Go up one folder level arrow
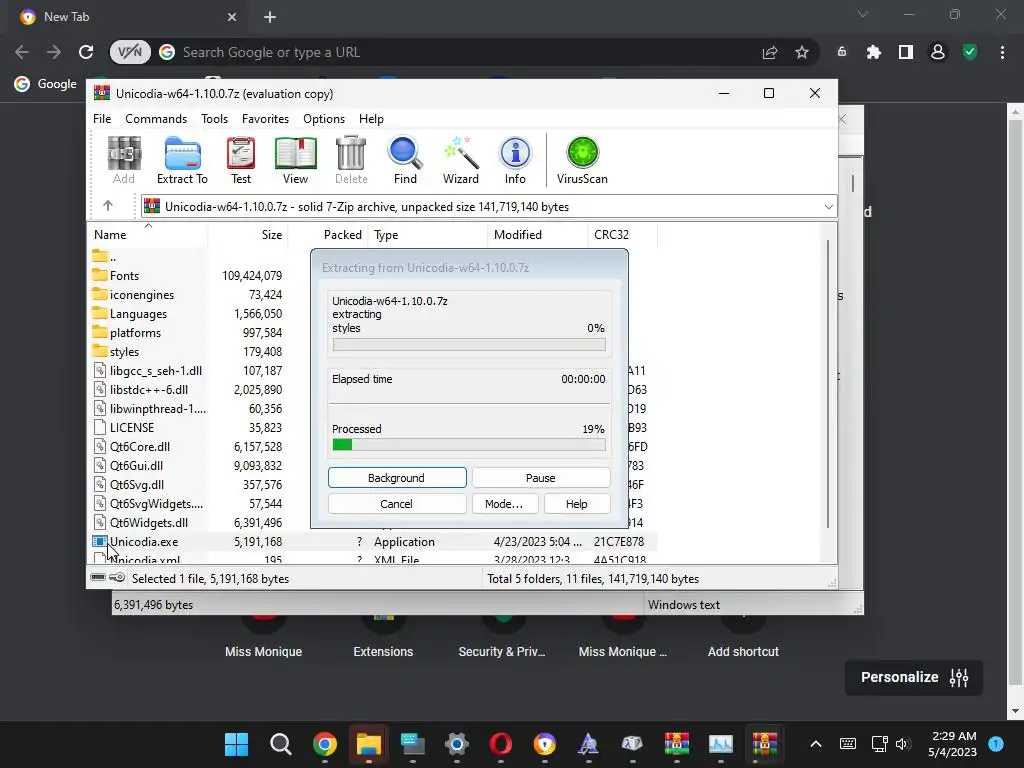The width and height of the screenshot is (1024, 768). tap(108, 206)
